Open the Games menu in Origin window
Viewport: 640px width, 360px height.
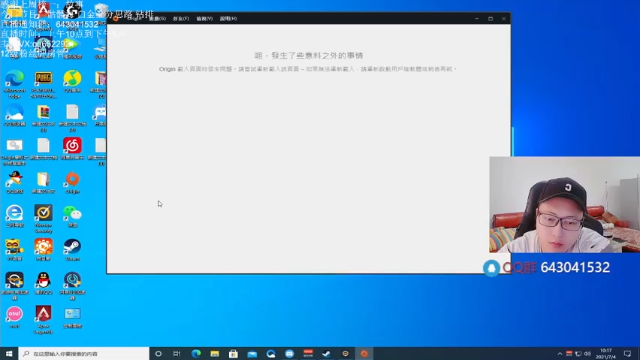click(x=158, y=18)
